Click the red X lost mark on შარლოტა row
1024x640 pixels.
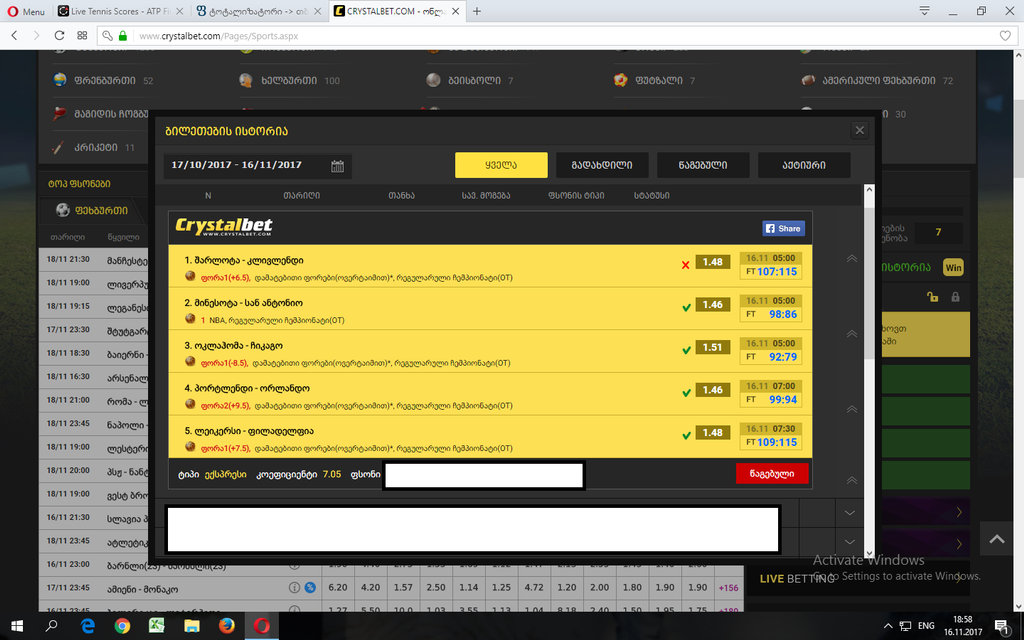pos(685,264)
